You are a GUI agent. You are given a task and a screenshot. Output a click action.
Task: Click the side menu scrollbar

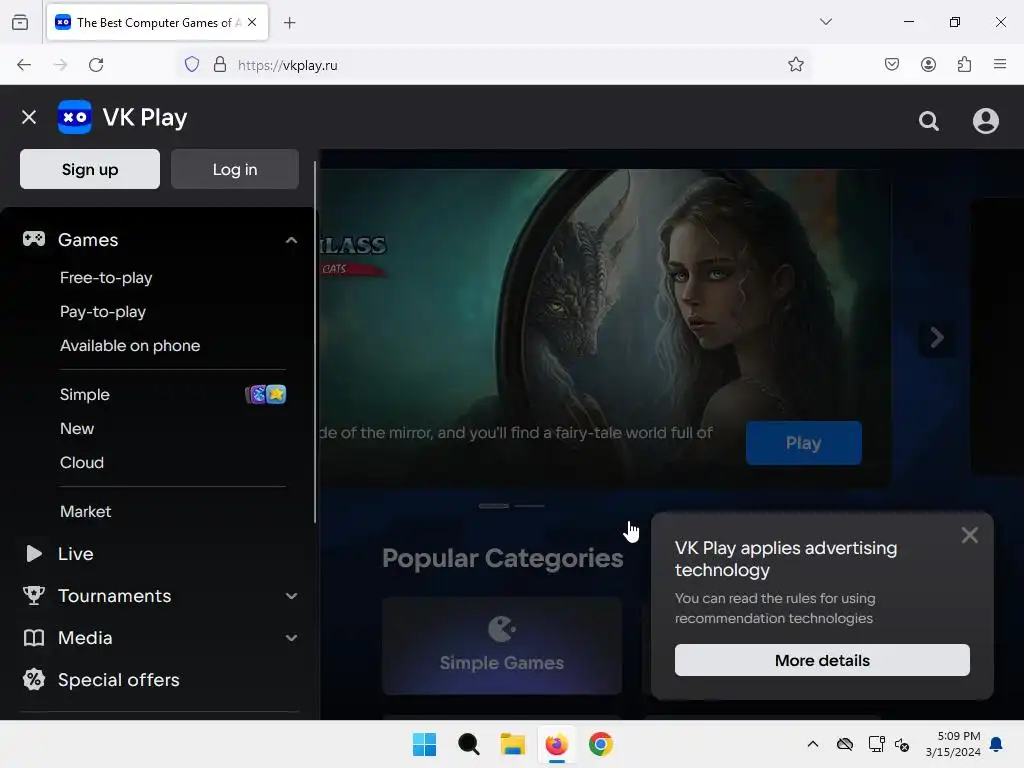click(x=315, y=342)
